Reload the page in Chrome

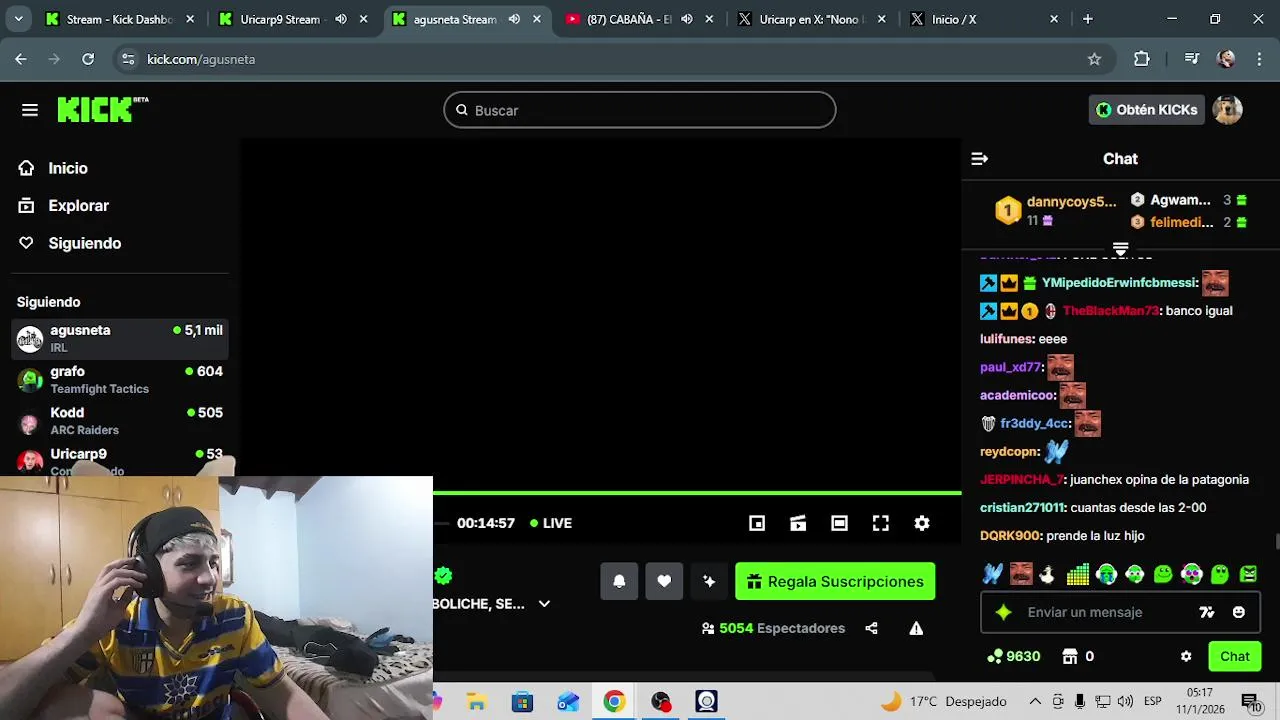point(88,59)
